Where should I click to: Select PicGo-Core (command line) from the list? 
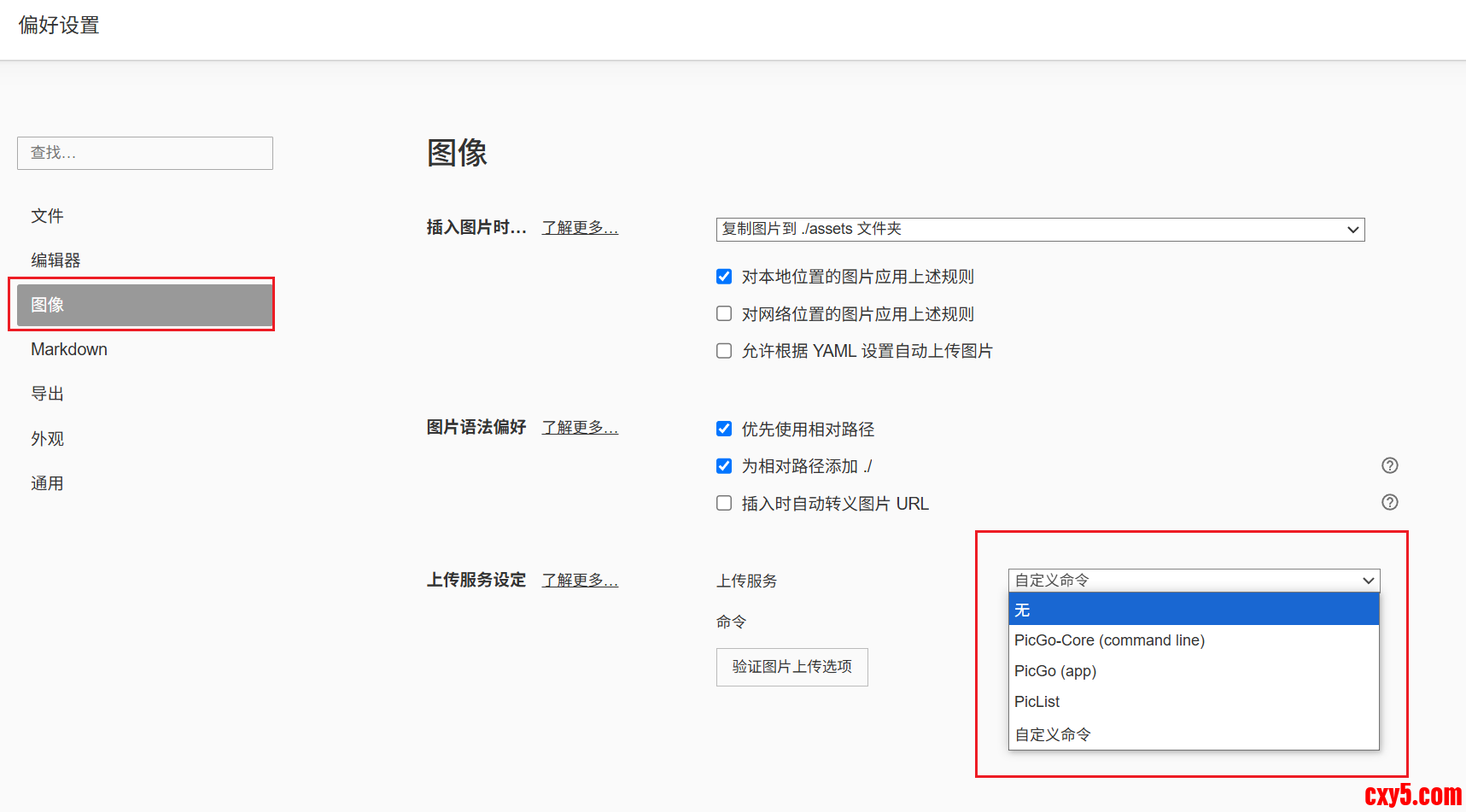point(1108,640)
